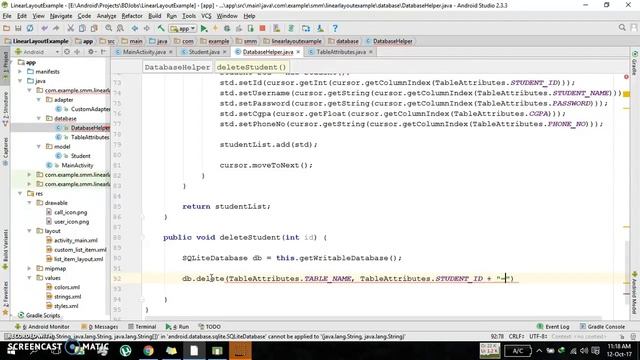Click Scroll from Source target icon
The width and height of the screenshot is (640, 360).
pos(67,52)
